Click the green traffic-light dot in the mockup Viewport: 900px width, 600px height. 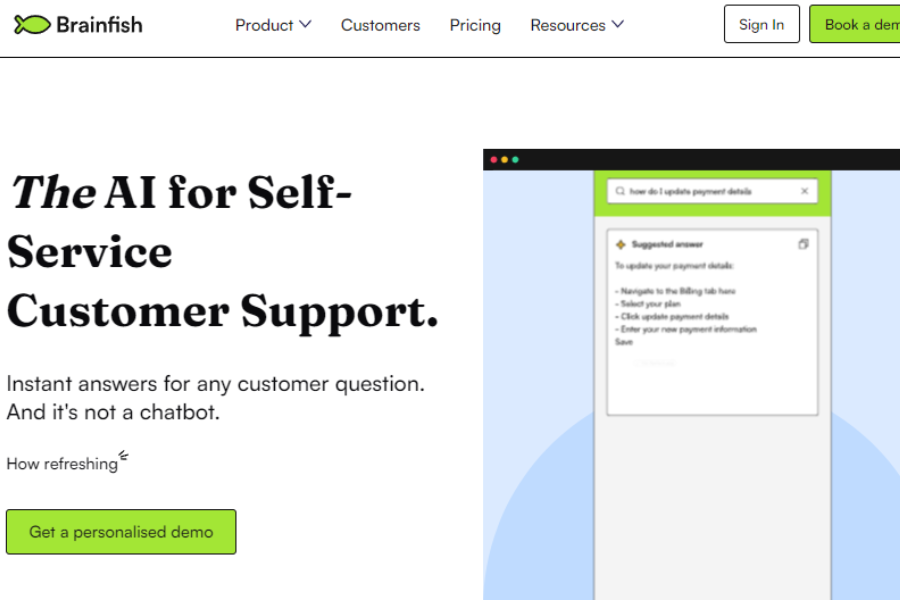click(516, 160)
